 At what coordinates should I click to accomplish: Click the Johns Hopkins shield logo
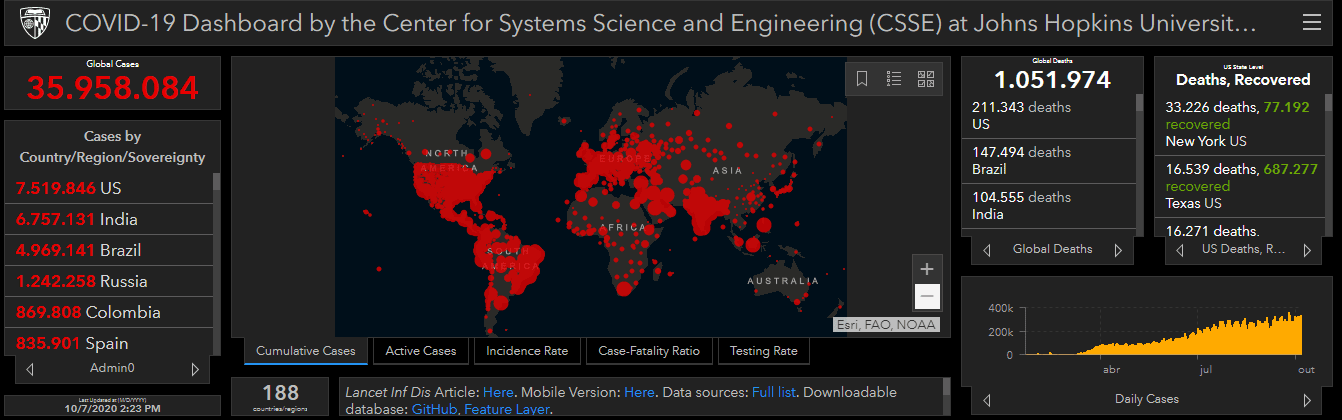[35, 22]
